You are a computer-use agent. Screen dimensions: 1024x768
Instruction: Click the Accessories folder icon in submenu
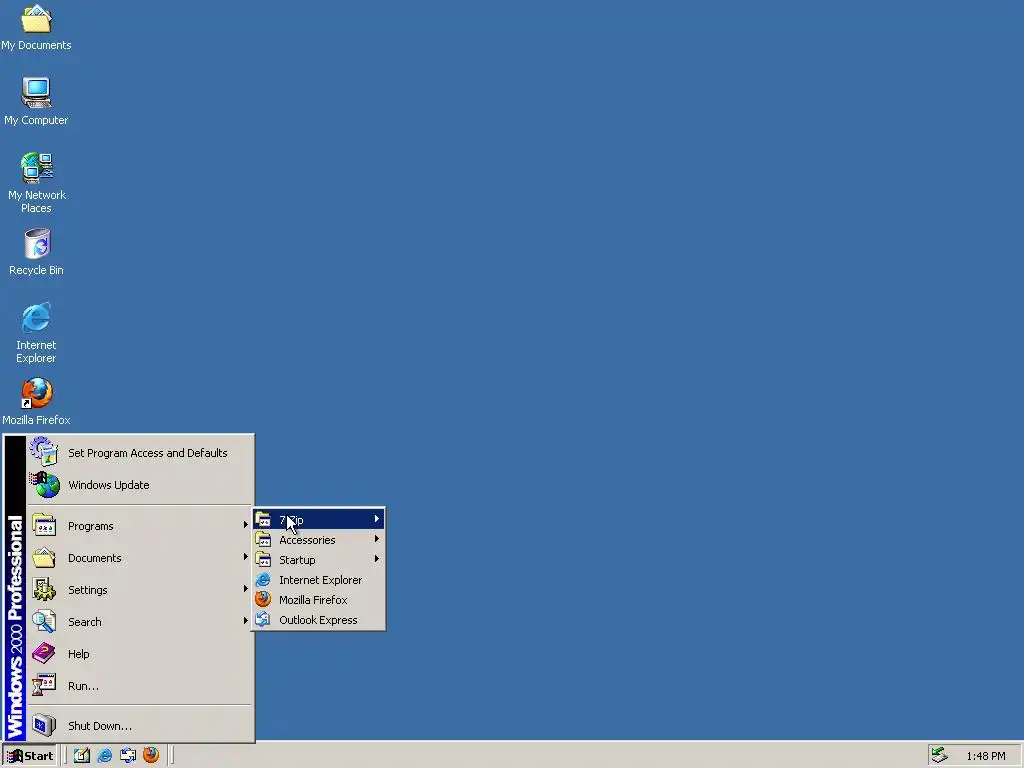tap(263, 539)
